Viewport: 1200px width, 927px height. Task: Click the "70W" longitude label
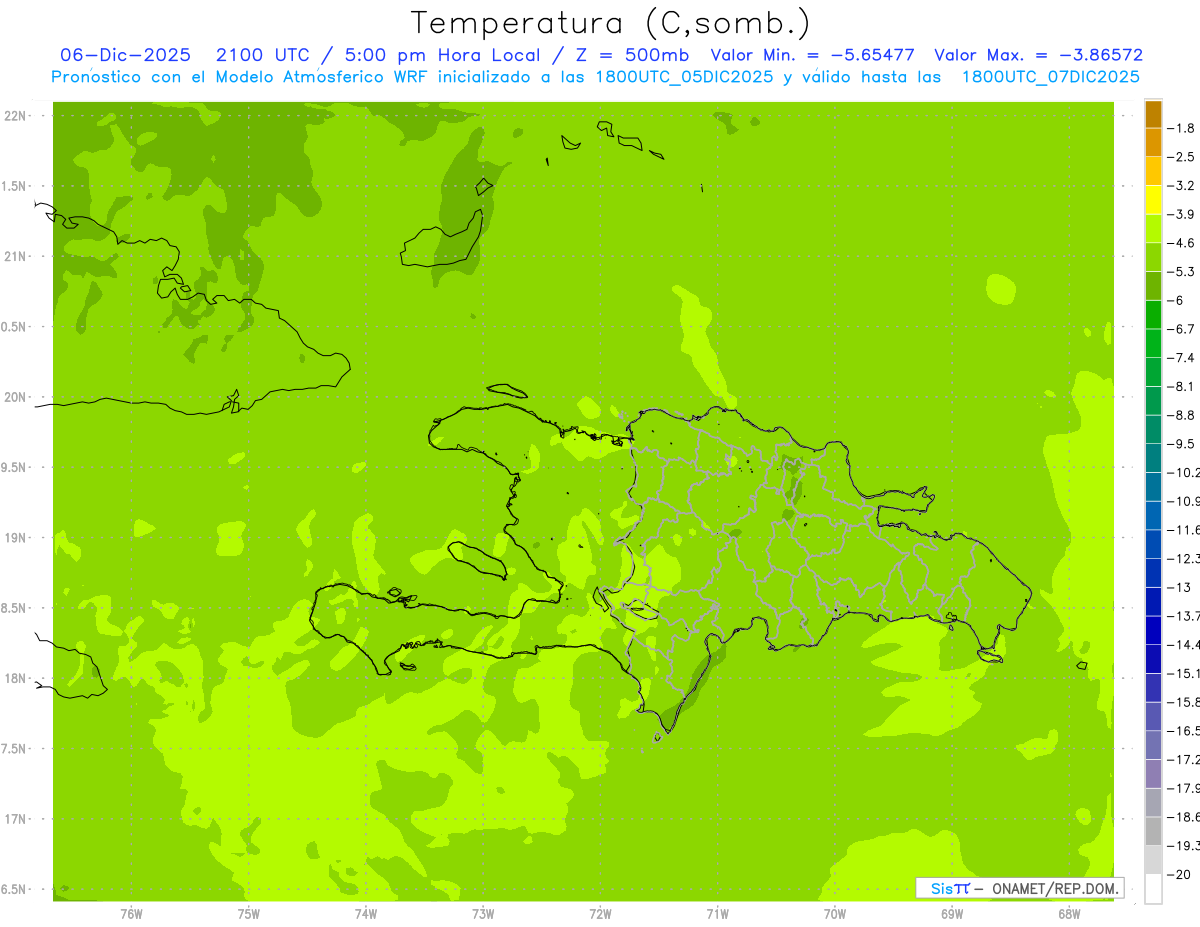pos(835,914)
